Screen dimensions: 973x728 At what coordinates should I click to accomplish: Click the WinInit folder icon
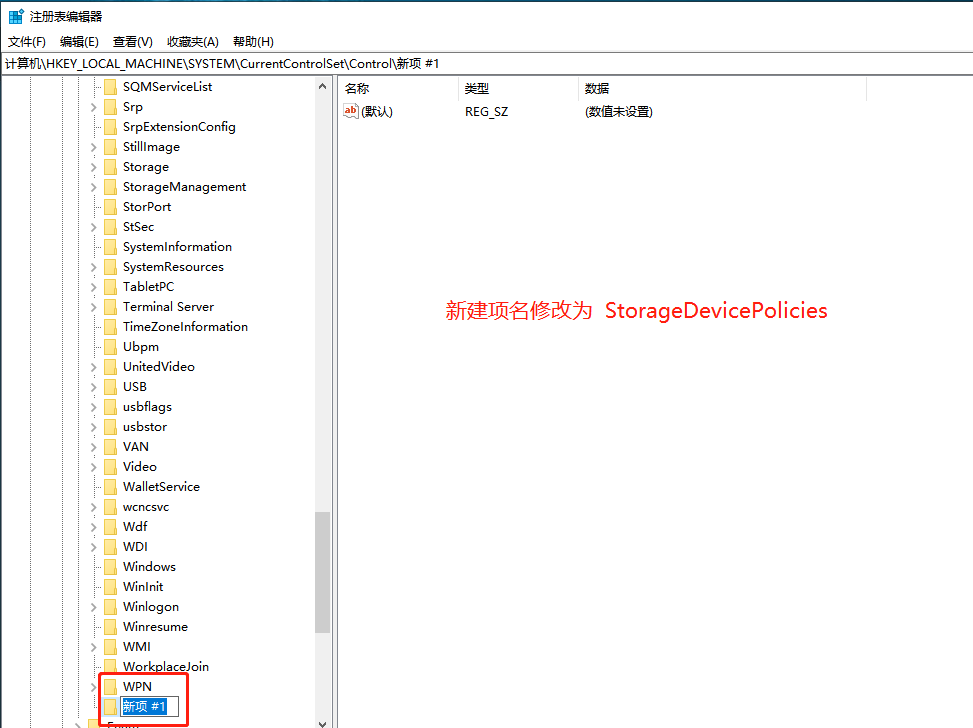coord(110,587)
